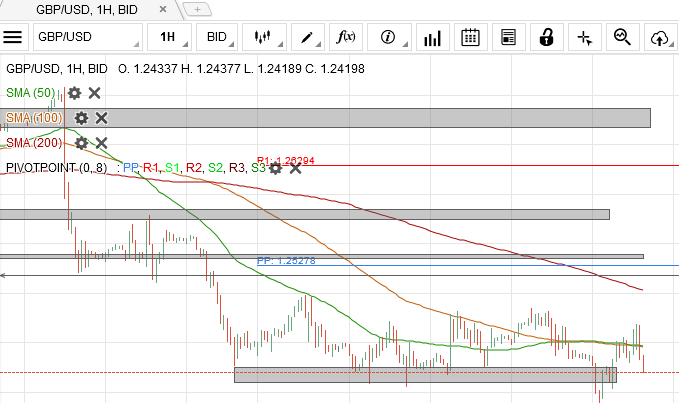Screen dimensions: 679x403
Task: Select the GBP/USD, 1H, BID tab
Action: (87, 10)
